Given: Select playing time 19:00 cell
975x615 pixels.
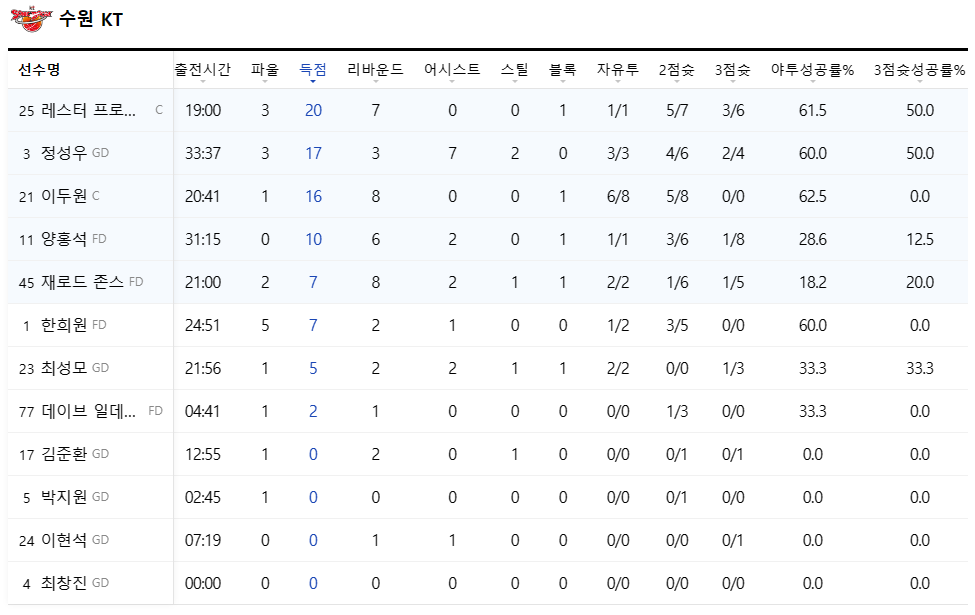Looking at the screenshot, I should coord(203,110).
